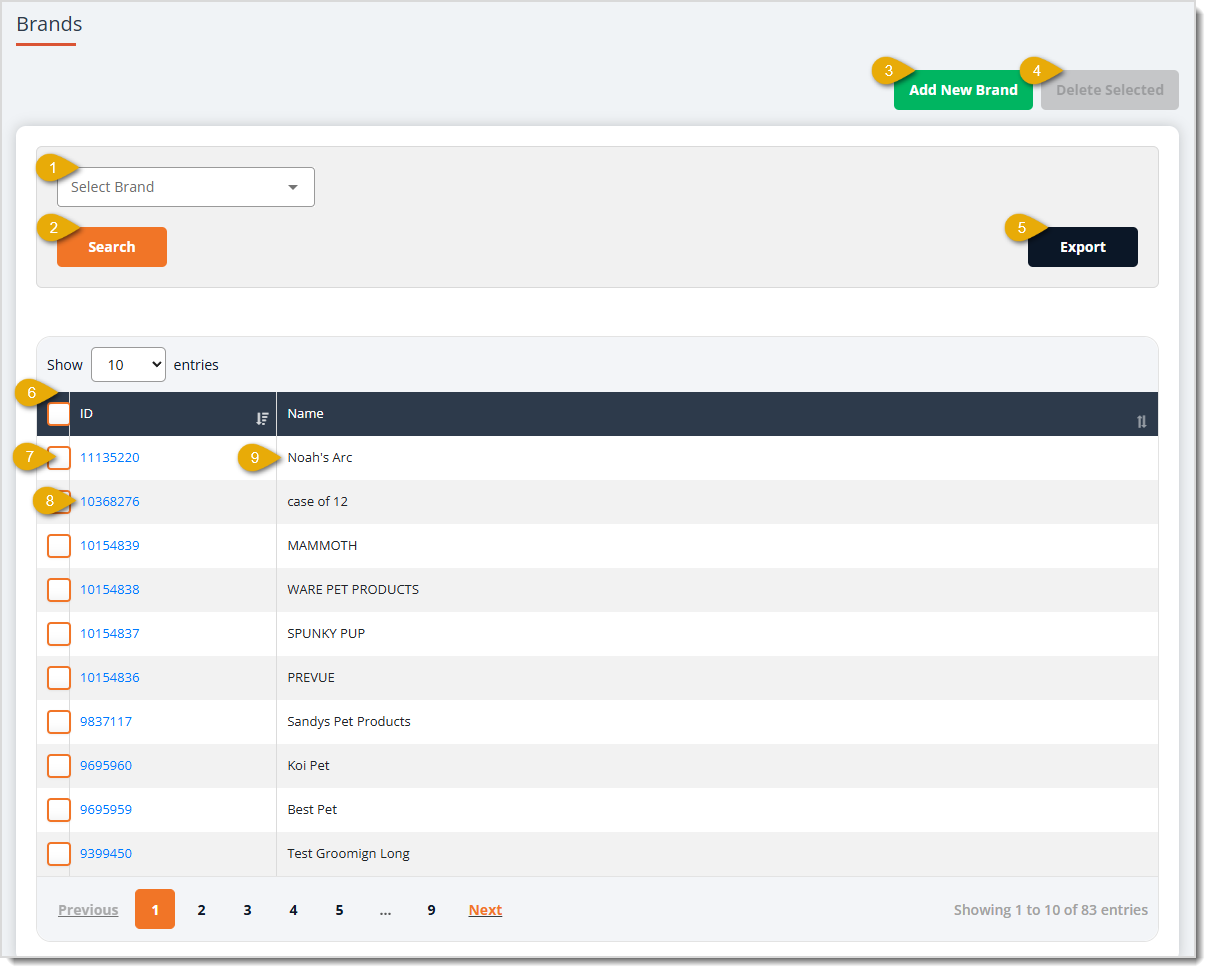Open the Select Brand dropdown arrow
The height and width of the screenshot is (973, 1211).
pyautogui.click(x=293, y=187)
